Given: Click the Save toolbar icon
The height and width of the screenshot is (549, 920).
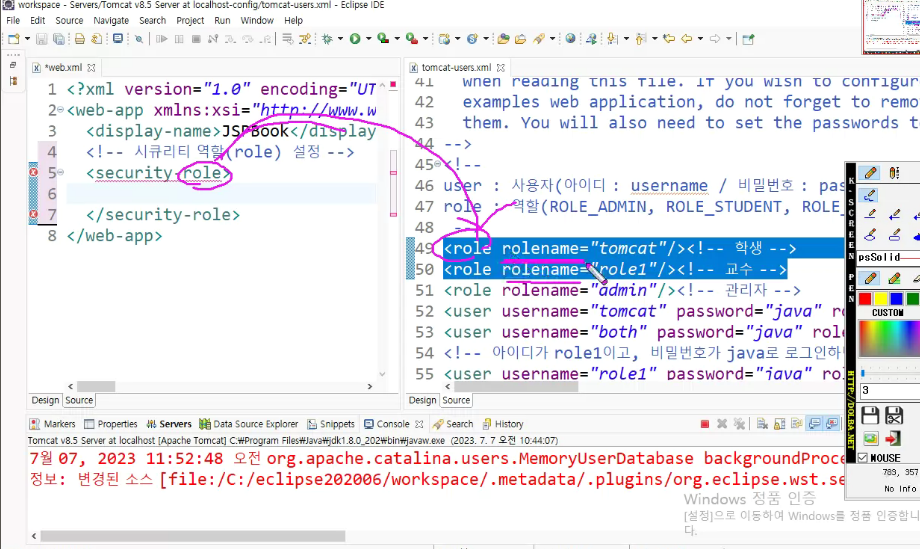Looking at the screenshot, I should tap(41, 39).
